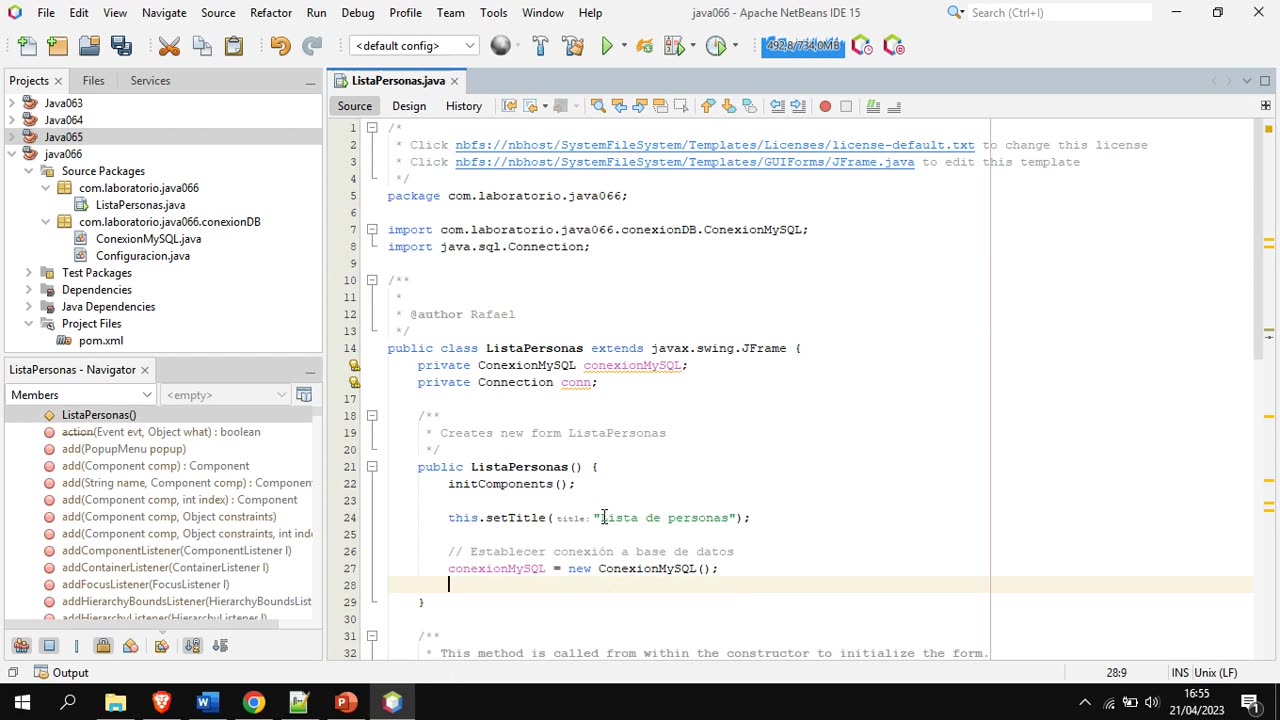1280x720 pixels.
Task: Click Navigator view toggle icon beside empty dropdown
Action: click(304, 395)
